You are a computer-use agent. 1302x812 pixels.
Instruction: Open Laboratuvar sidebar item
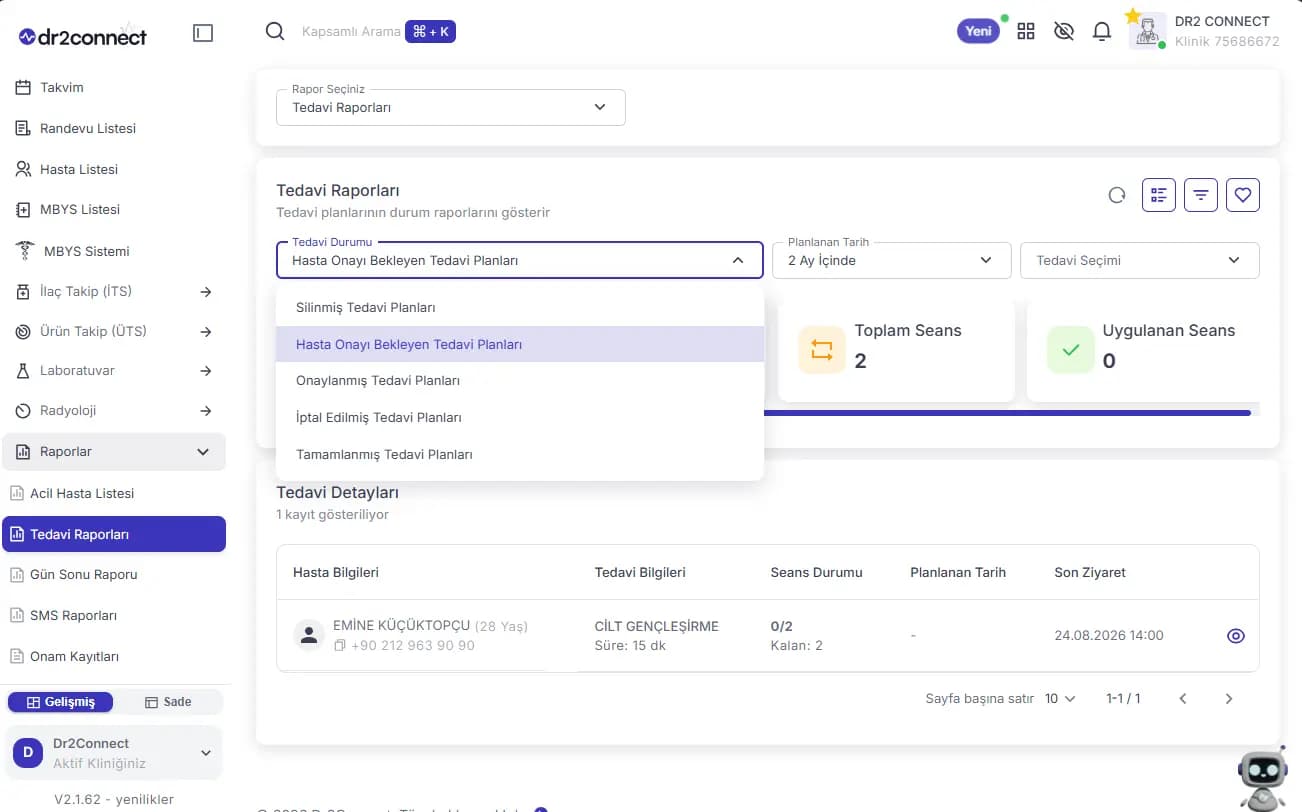[114, 371]
